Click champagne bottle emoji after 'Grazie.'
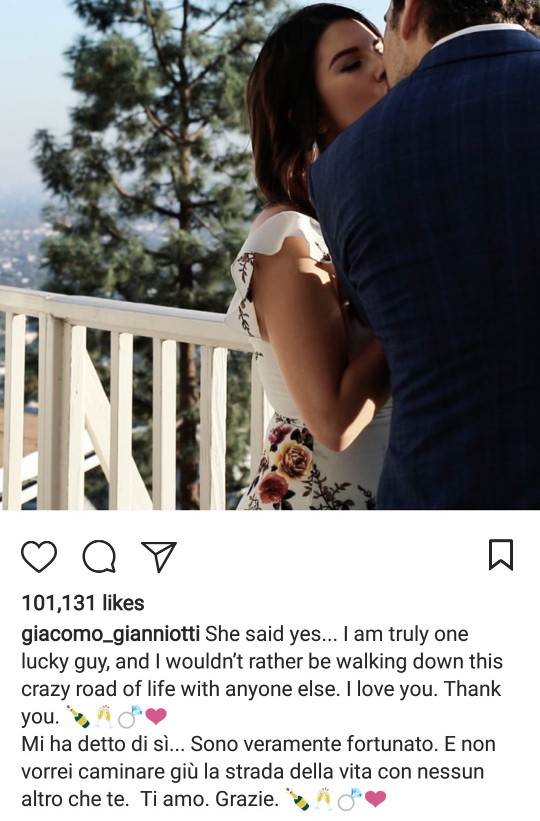 297,799
